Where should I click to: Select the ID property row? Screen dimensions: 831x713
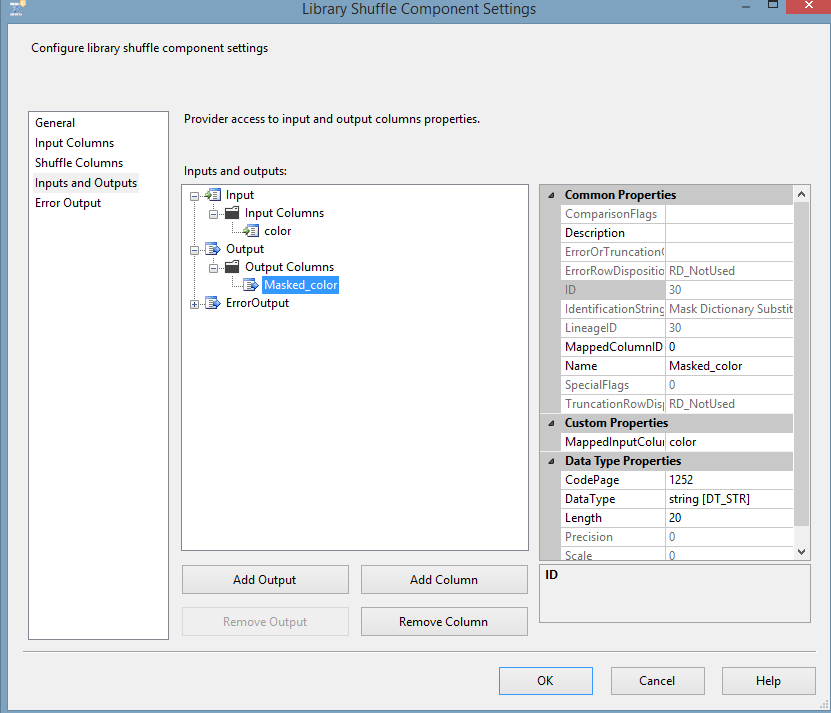[677, 290]
